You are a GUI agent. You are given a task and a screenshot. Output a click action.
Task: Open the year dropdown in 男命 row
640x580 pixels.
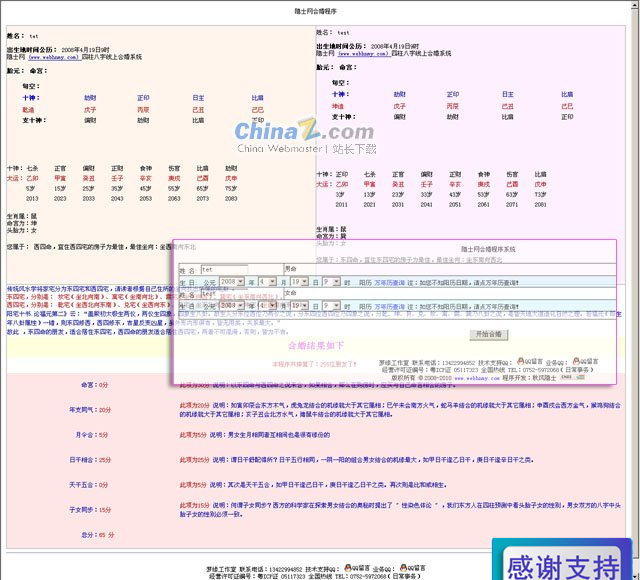232,282
